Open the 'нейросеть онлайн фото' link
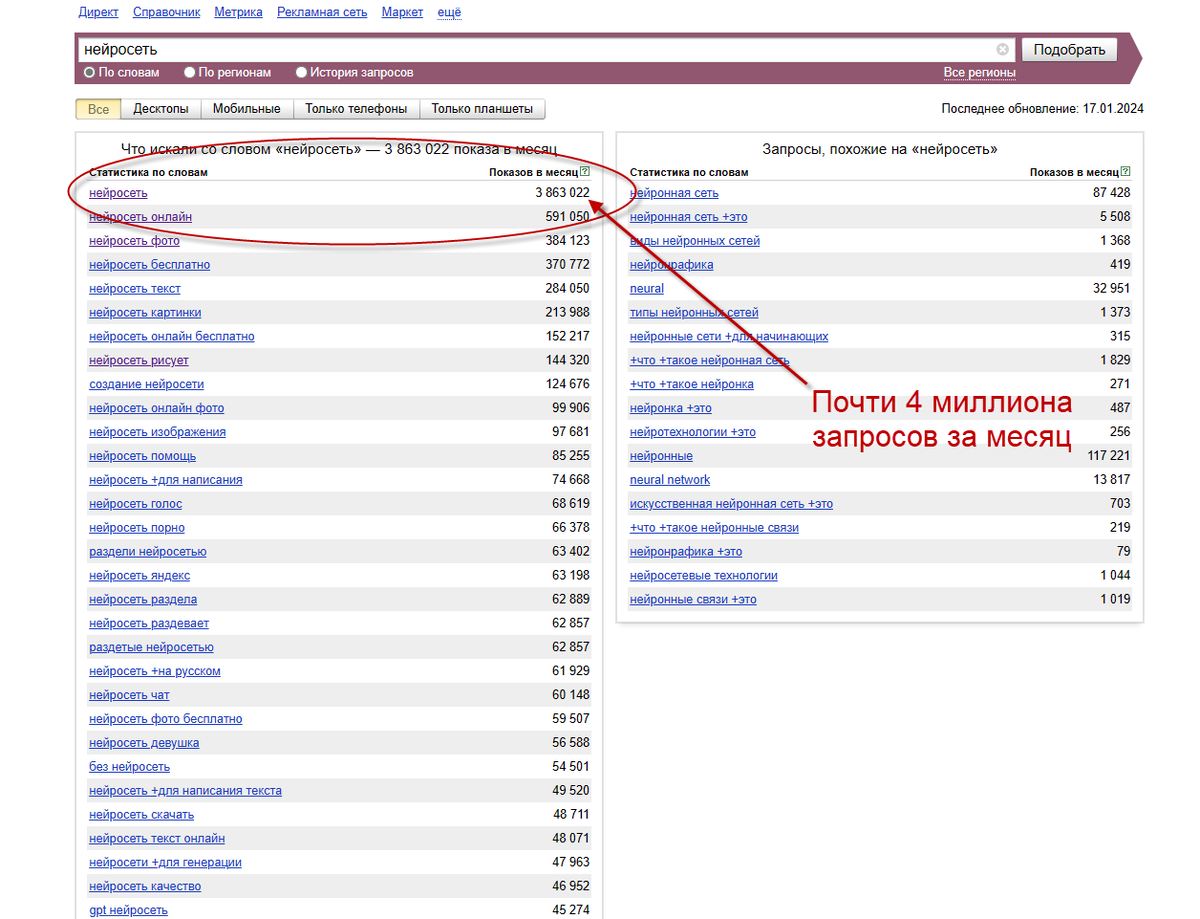The width and height of the screenshot is (1200, 919). (x=156, y=408)
